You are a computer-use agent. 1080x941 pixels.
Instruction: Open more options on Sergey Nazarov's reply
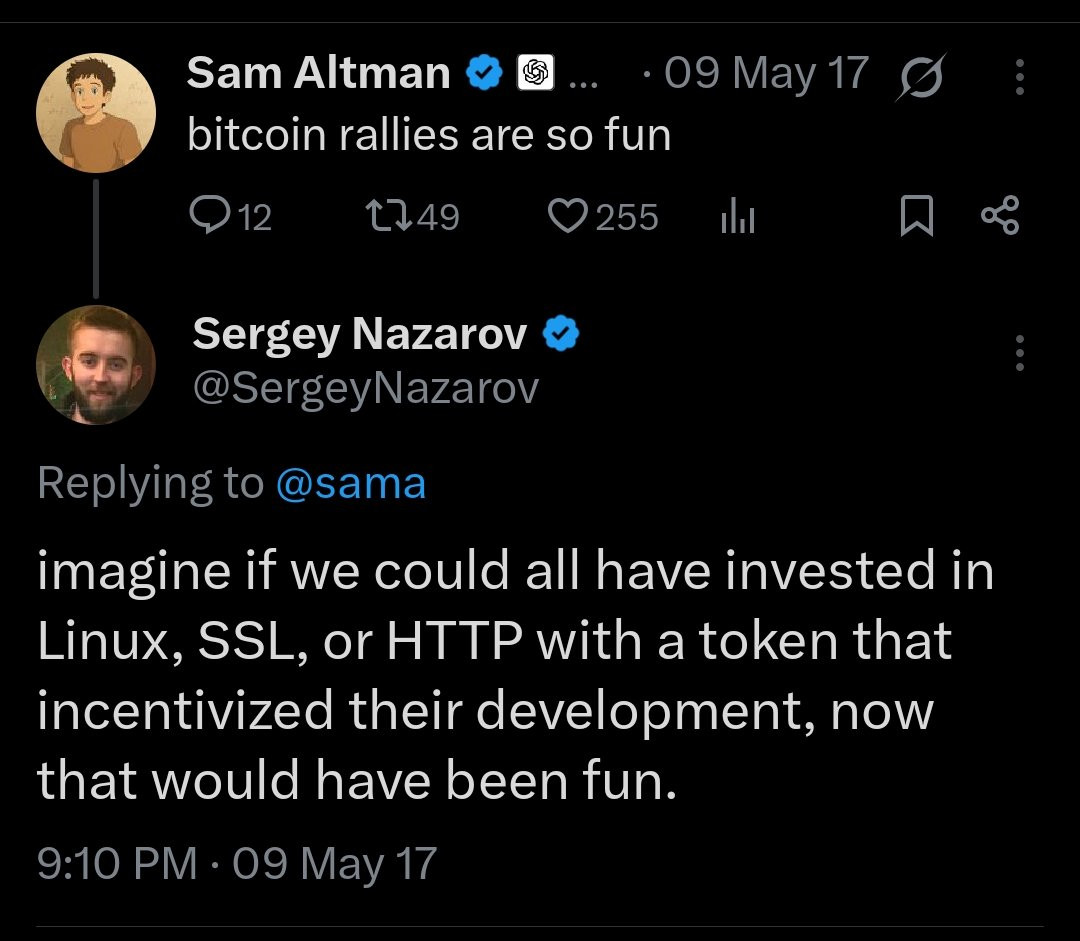tap(1019, 353)
